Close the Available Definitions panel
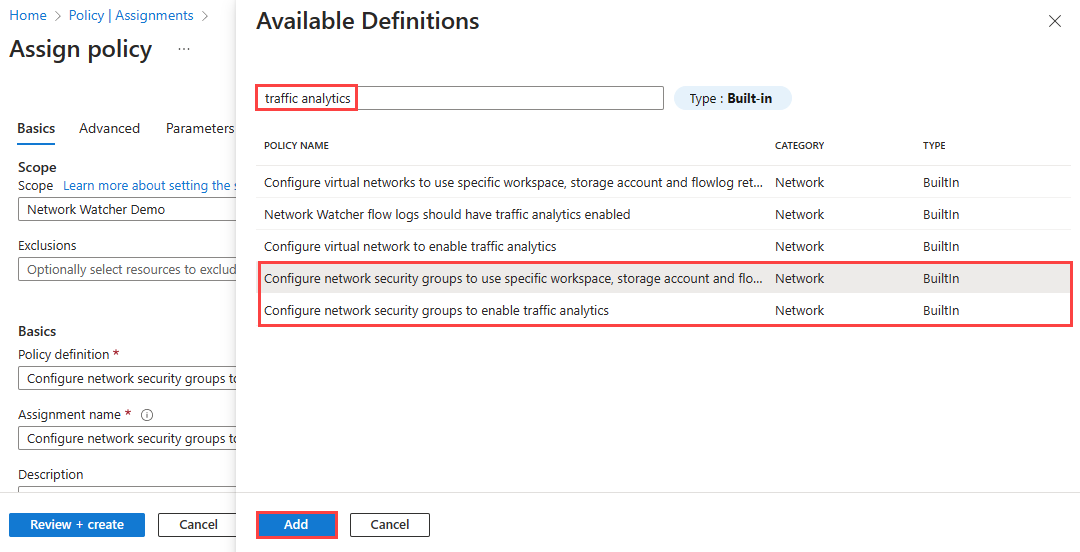This screenshot has width=1080, height=552. [x=1054, y=21]
